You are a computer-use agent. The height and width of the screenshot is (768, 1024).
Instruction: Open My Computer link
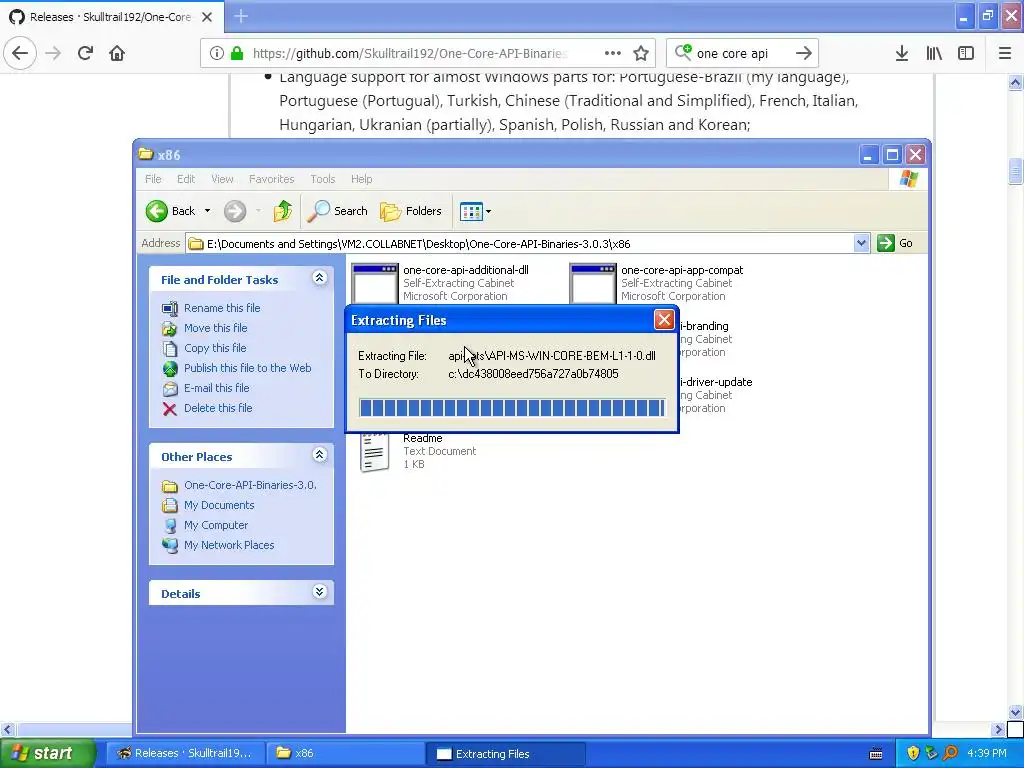[216, 525]
